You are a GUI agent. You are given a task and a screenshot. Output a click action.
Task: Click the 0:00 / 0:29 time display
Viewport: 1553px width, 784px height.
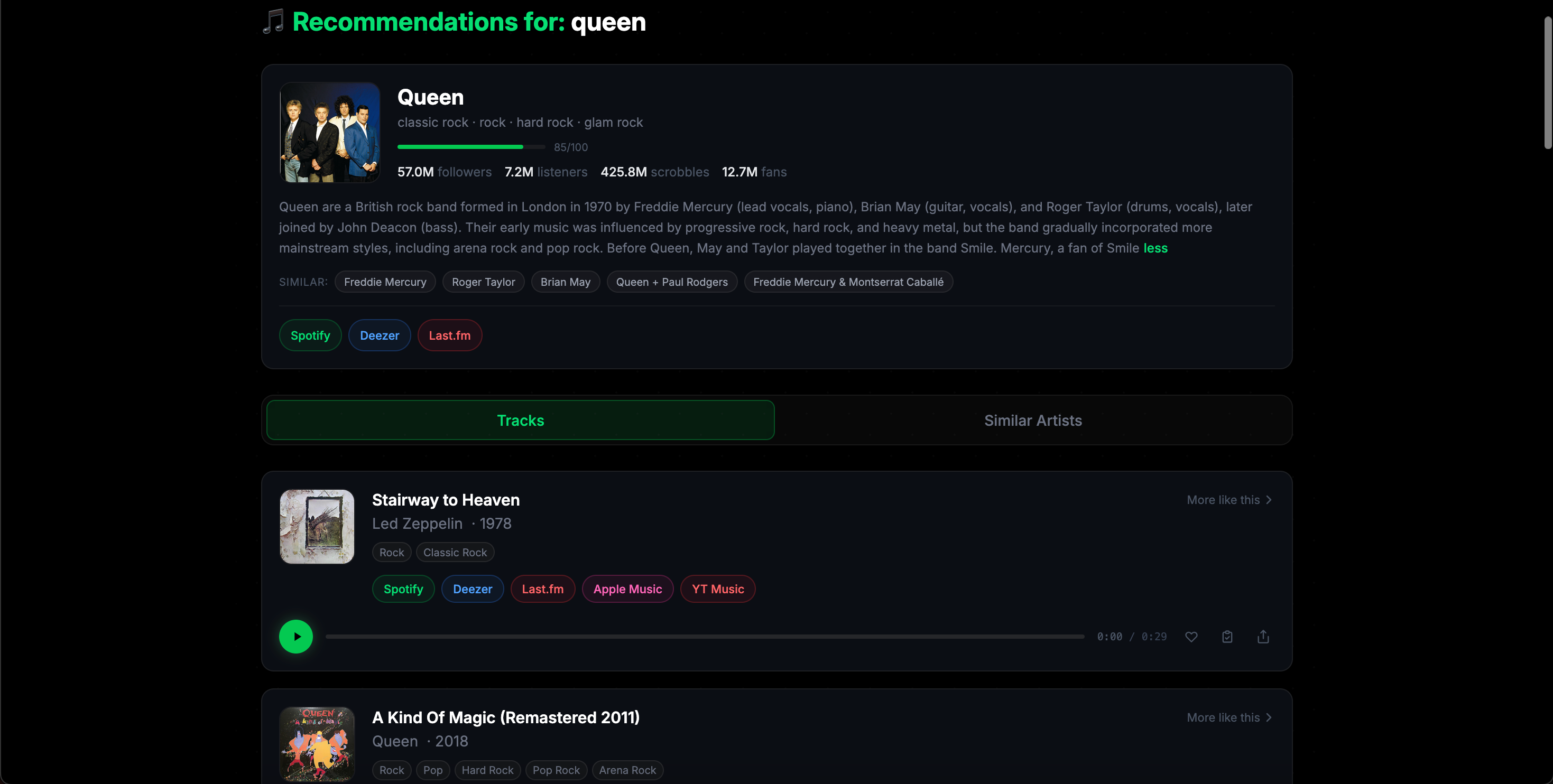pos(1132,637)
